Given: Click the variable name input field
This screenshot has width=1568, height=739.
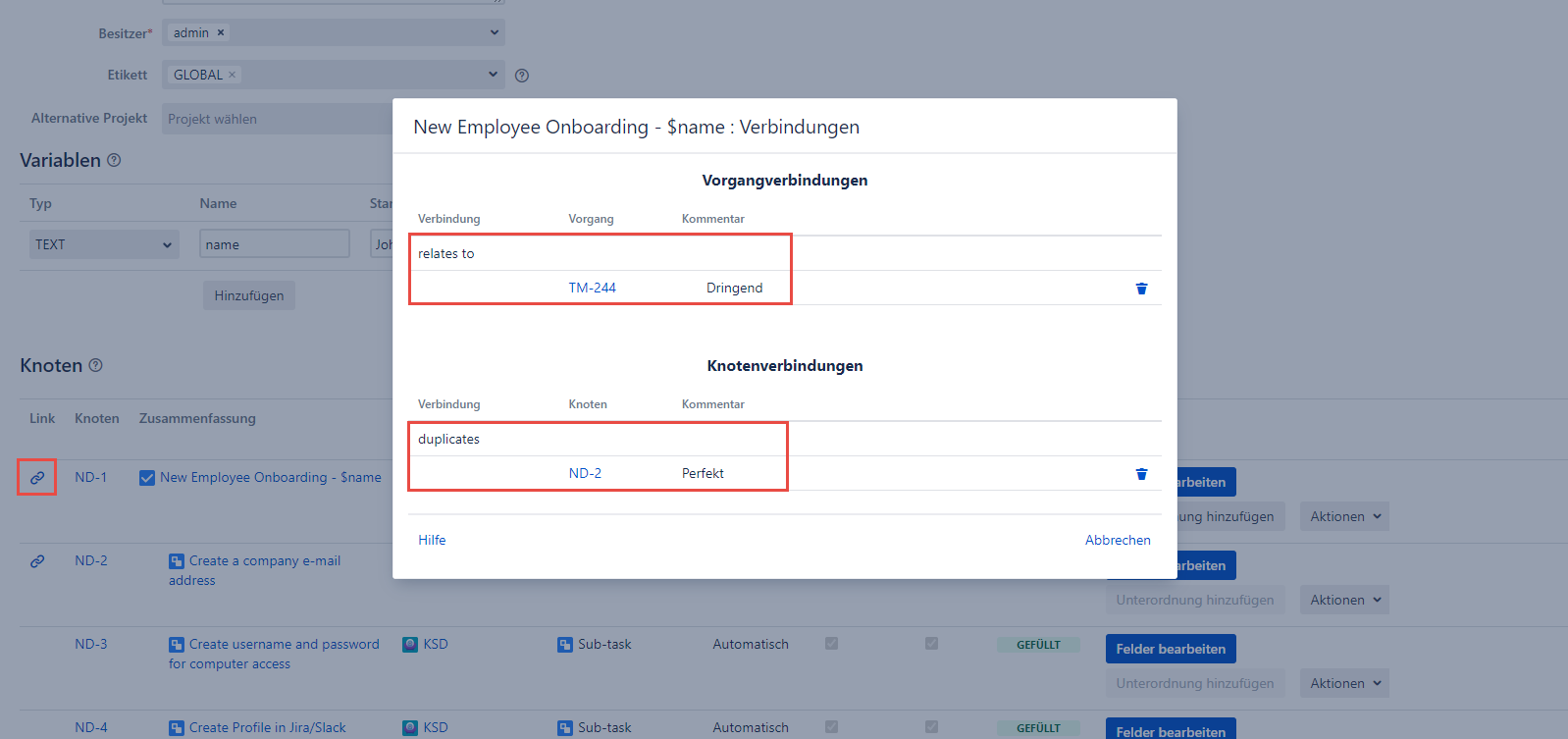Looking at the screenshot, I should point(274,244).
